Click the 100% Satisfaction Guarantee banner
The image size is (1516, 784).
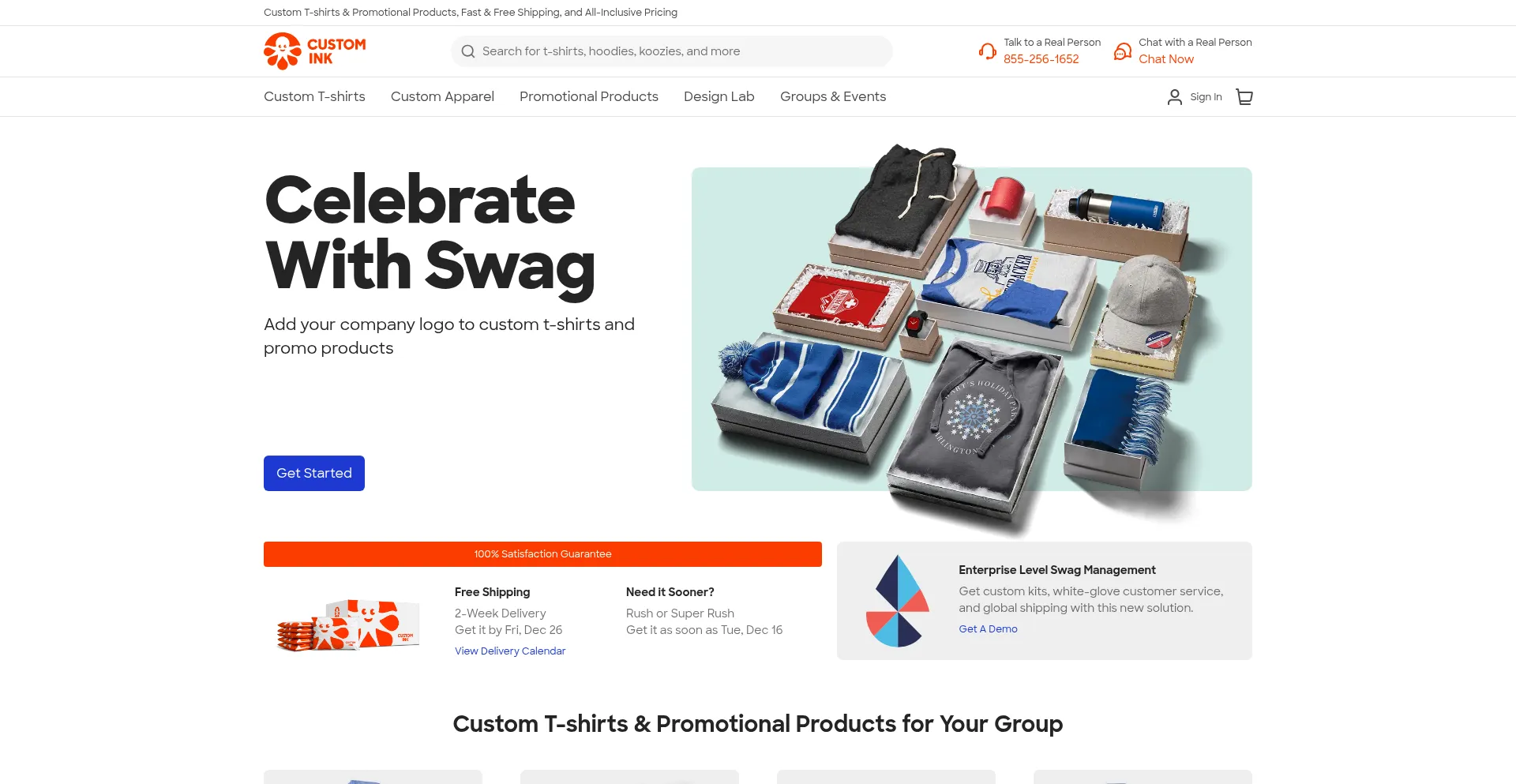tap(542, 553)
